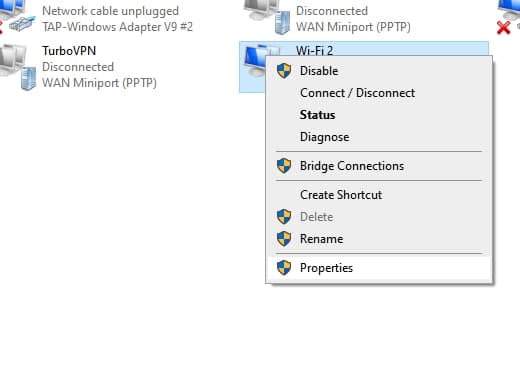Click the red X disabled adapter icon
Viewport: 520px width, 369px height.
tap(503, 28)
